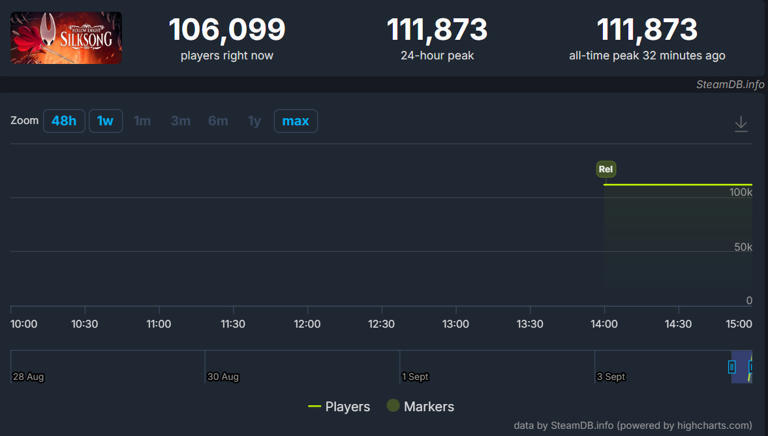768x436 pixels.
Task: Select the max zoom range
Action: (295, 121)
